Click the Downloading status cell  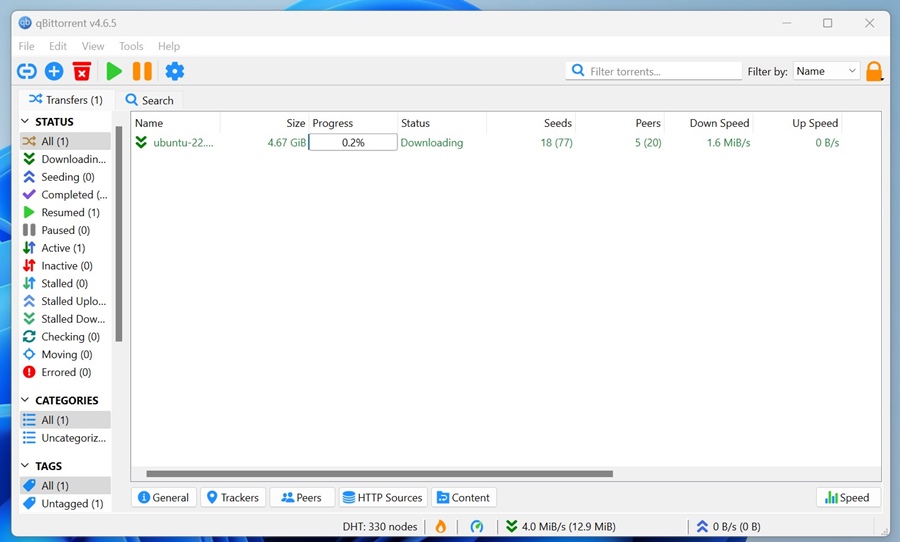tap(432, 142)
